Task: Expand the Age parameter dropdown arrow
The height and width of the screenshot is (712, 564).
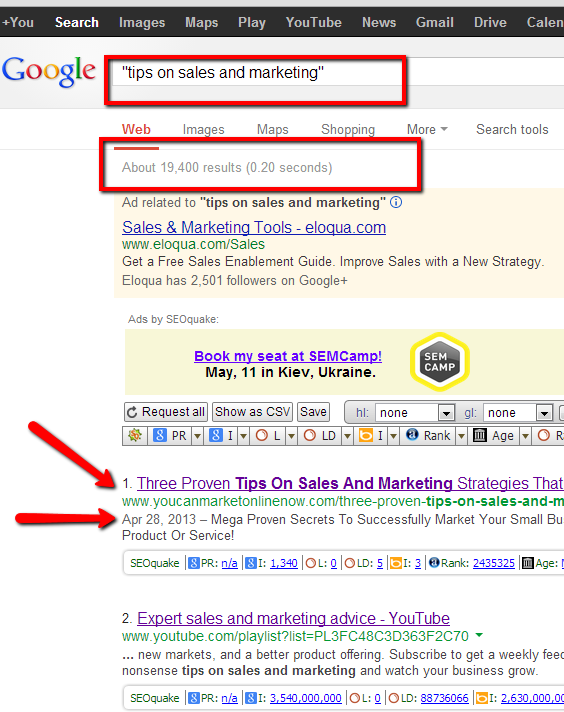Action: (x=525, y=436)
